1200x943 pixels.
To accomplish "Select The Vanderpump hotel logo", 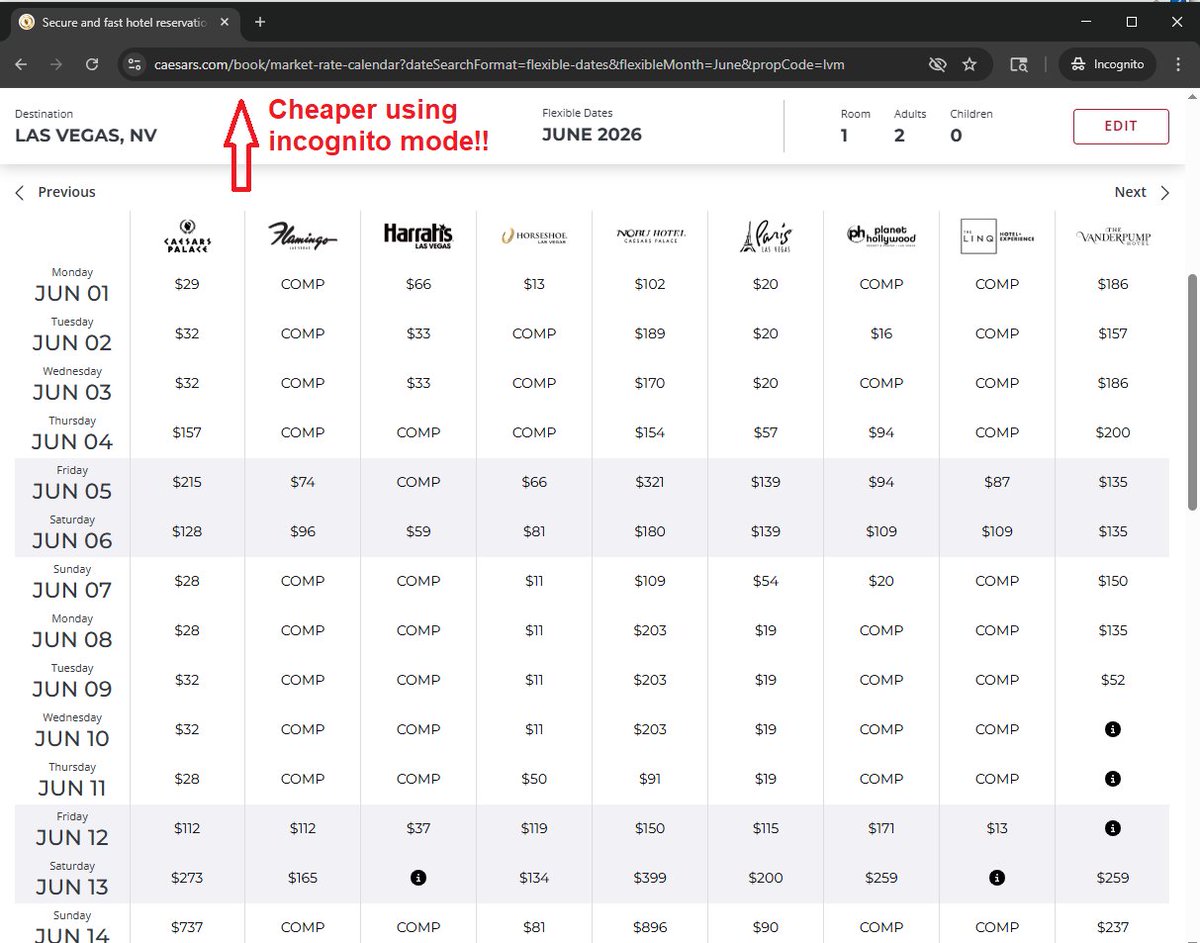I will pyautogui.click(x=1112, y=237).
